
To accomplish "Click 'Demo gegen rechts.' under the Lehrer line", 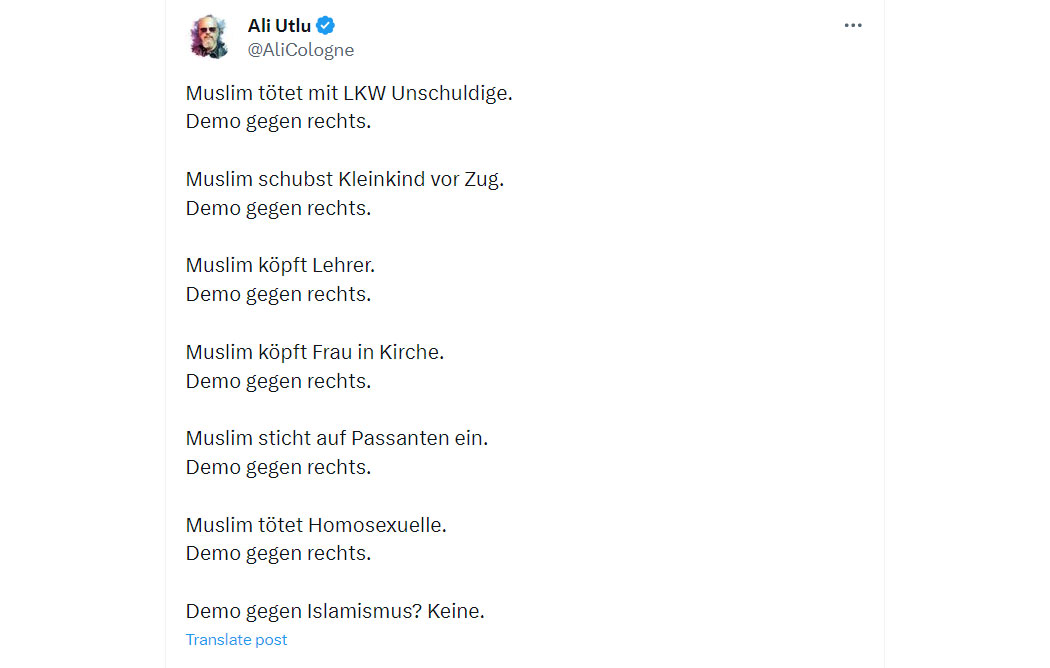I will click(x=278, y=295).
